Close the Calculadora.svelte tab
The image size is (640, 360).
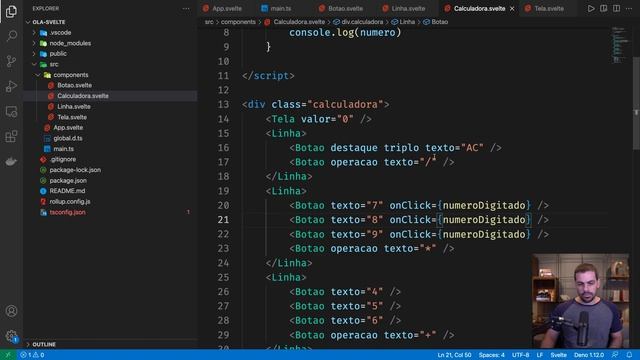click(512, 8)
